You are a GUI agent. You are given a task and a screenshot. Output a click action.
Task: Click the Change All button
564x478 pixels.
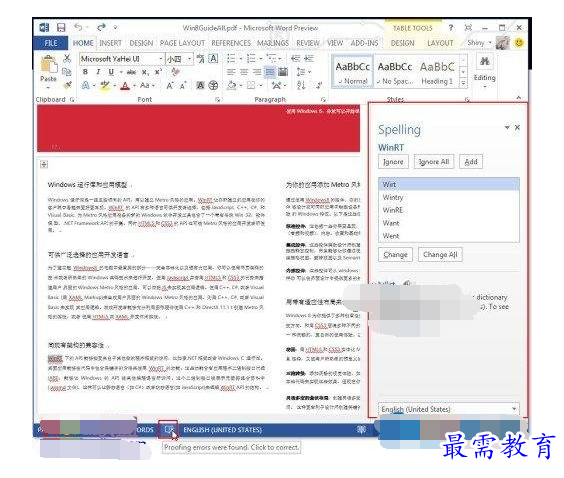[440, 255]
